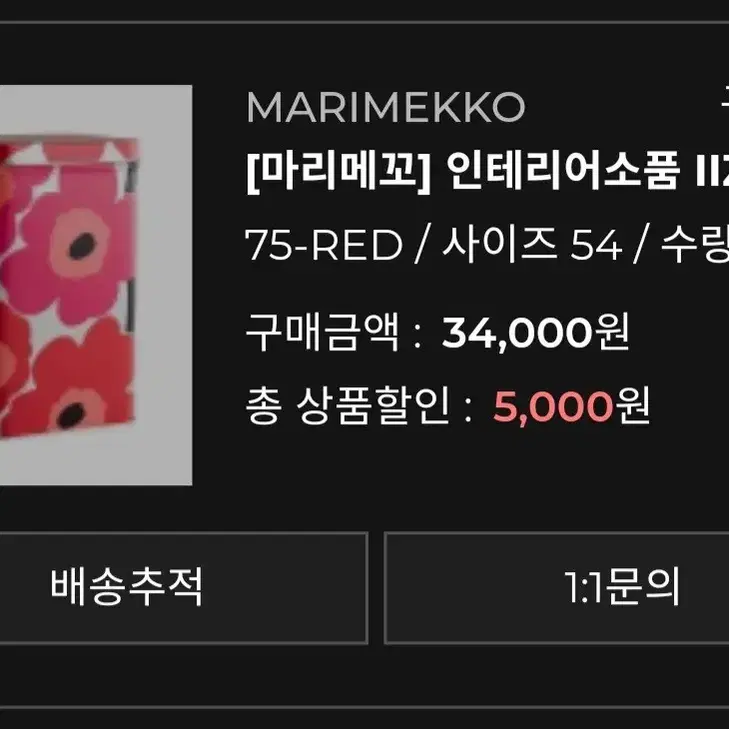Click the 사이즈 54 size text
Viewport: 729px width, 729px height.
pos(532,245)
